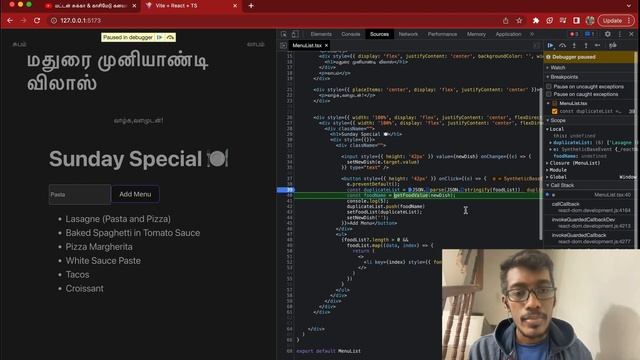The width and height of the screenshot is (640, 360).
Task: Switch to the Elements tab
Action: (321, 34)
